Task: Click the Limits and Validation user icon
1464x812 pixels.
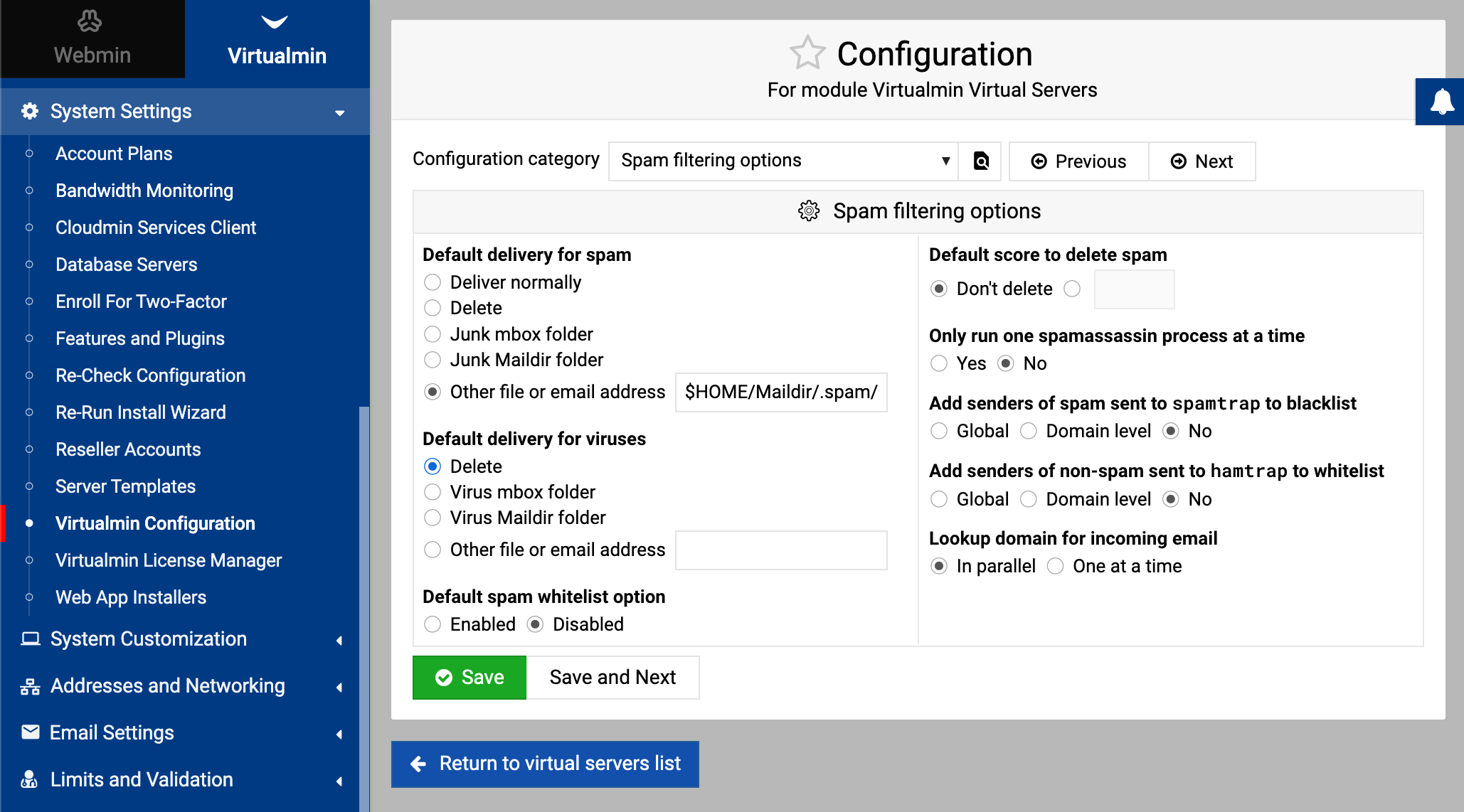Action: click(x=30, y=779)
